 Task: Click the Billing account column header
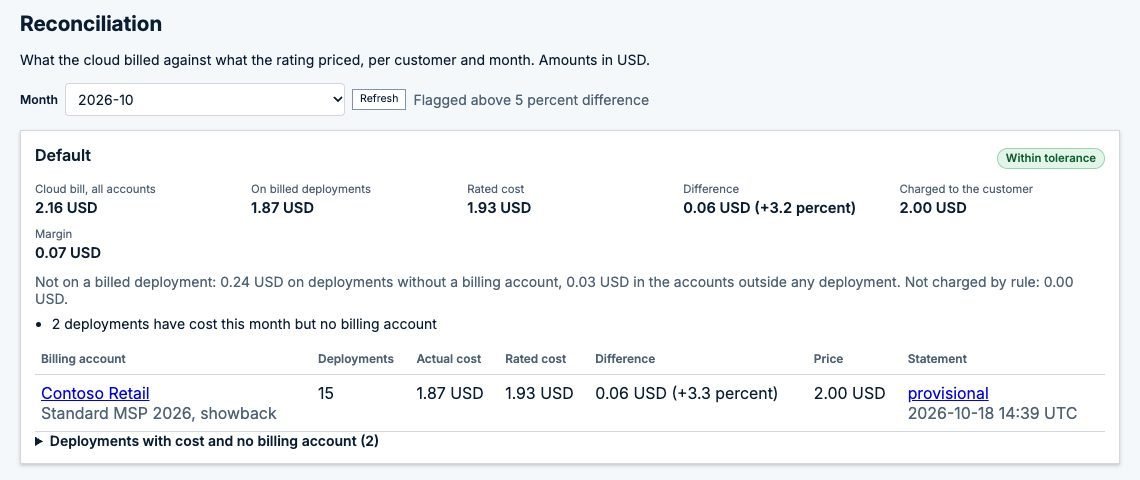coord(84,359)
